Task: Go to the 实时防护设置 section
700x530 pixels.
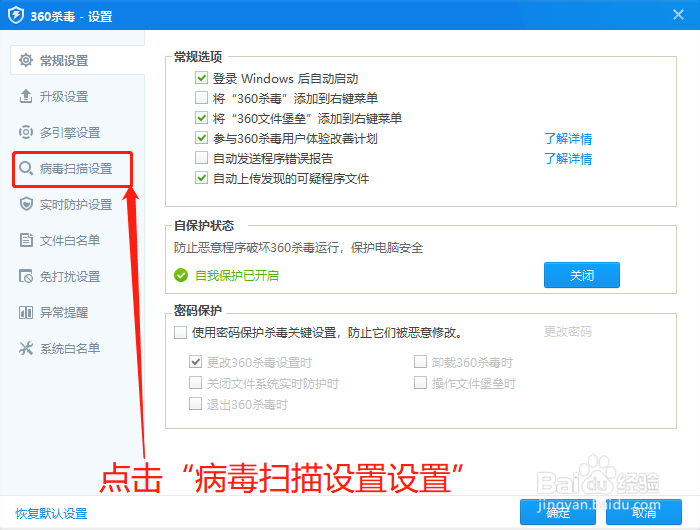Action: 76,204
